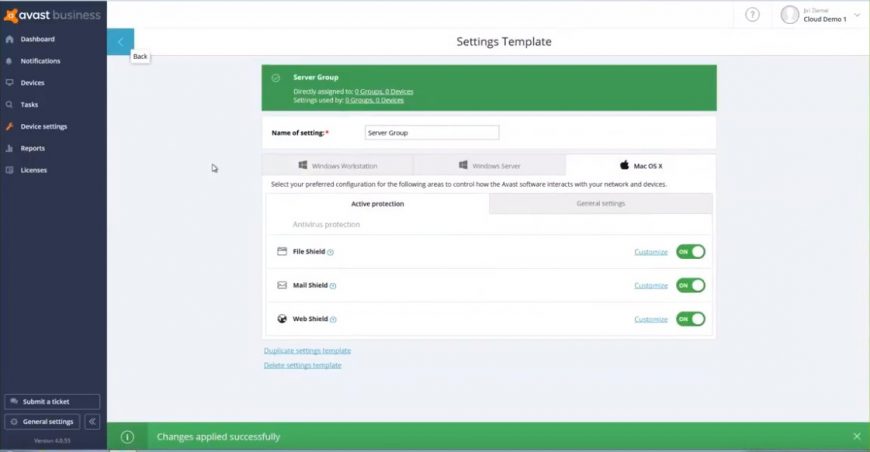Click General settings button at sidebar bottom
Image resolution: width=870 pixels, height=452 pixels.
(x=42, y=421)
